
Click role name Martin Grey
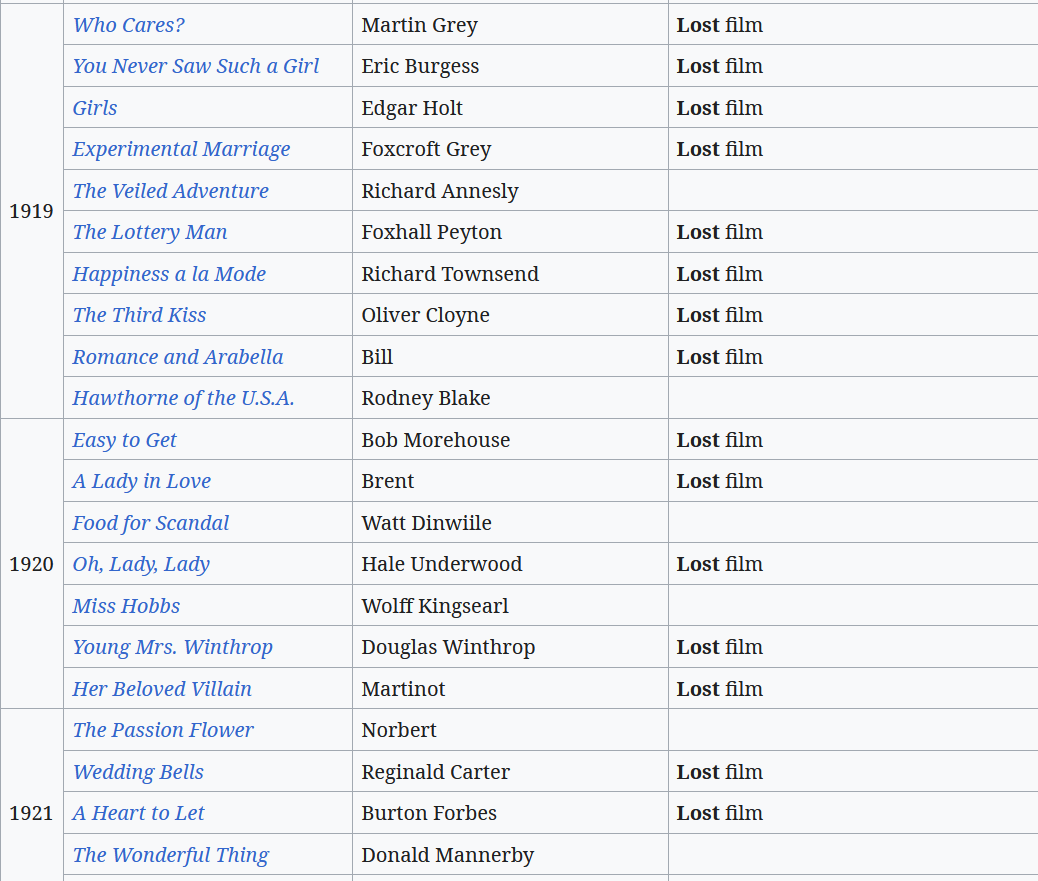point(420,25)
